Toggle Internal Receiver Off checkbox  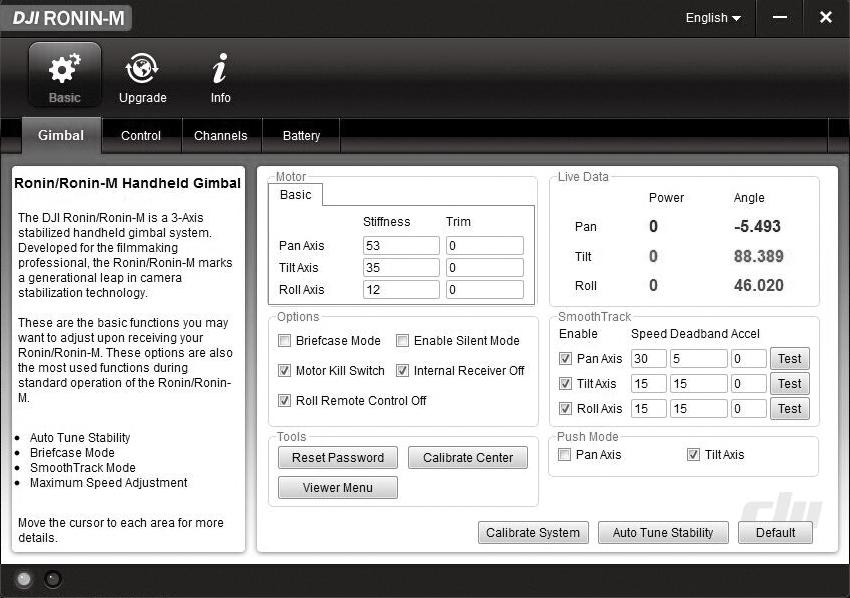pyautogui.click(x=402, y=371)
